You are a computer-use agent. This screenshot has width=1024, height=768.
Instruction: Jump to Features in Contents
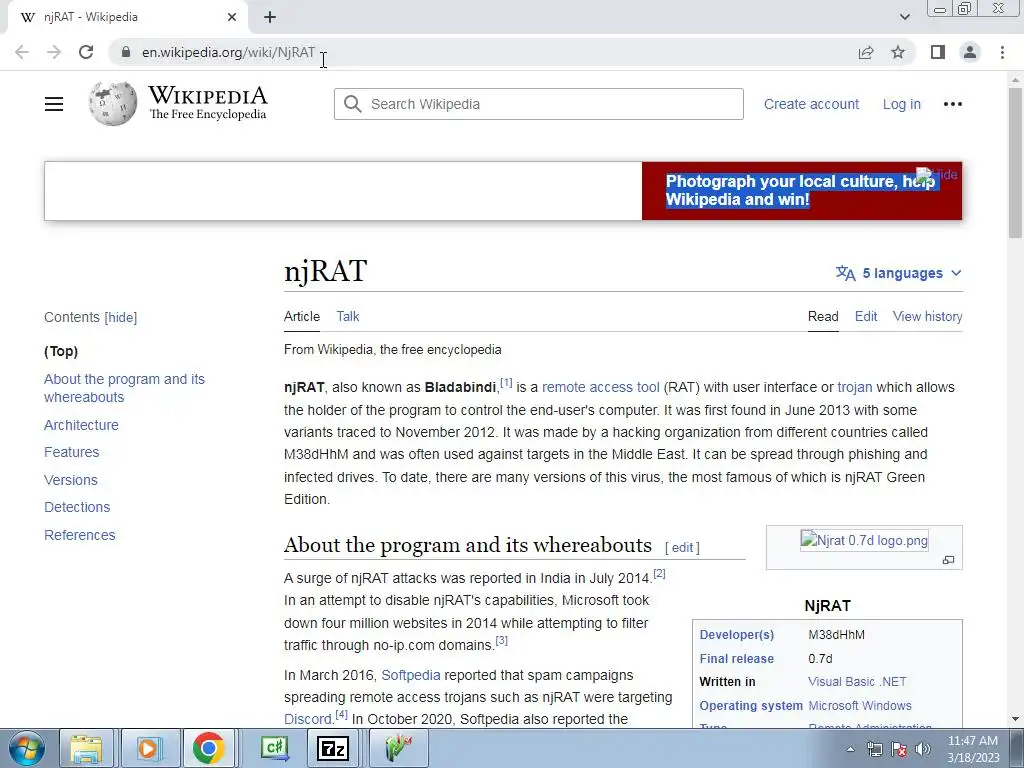point(72,452)
